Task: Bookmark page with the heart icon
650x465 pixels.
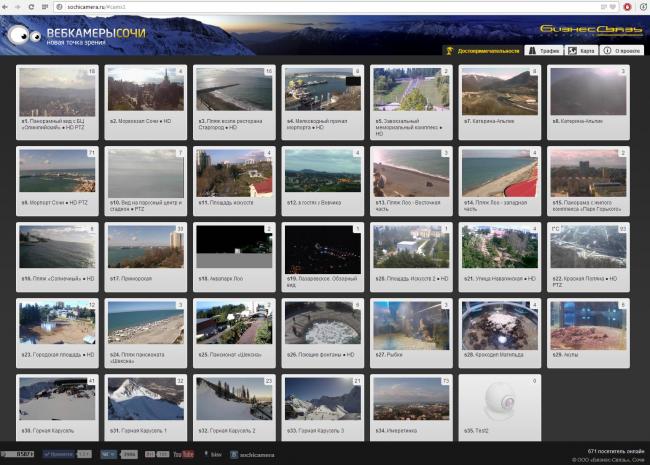Action: pos(613,7)
